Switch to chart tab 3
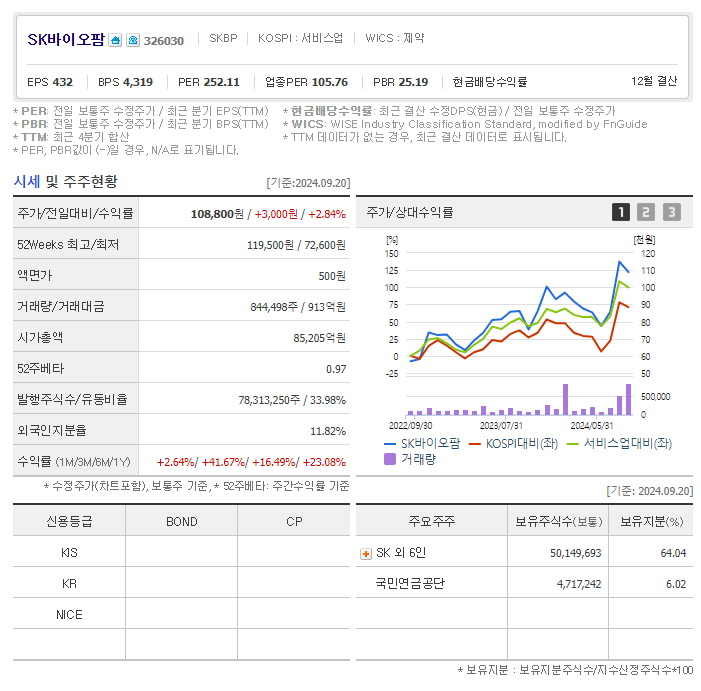The height and width of the screenshot is (691, 701). click(x=671, y=212)
